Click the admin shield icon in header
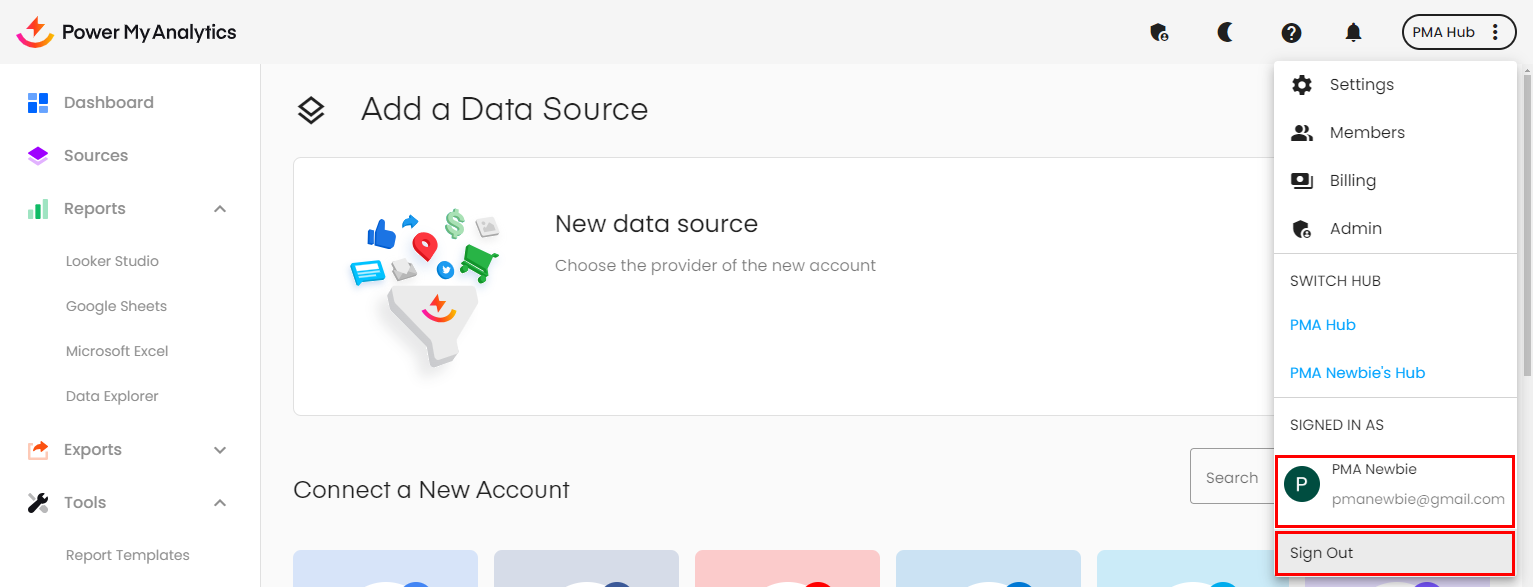Image resolution: width=1533 pixels, height=587 pixels. click(x=1159, y=33)
